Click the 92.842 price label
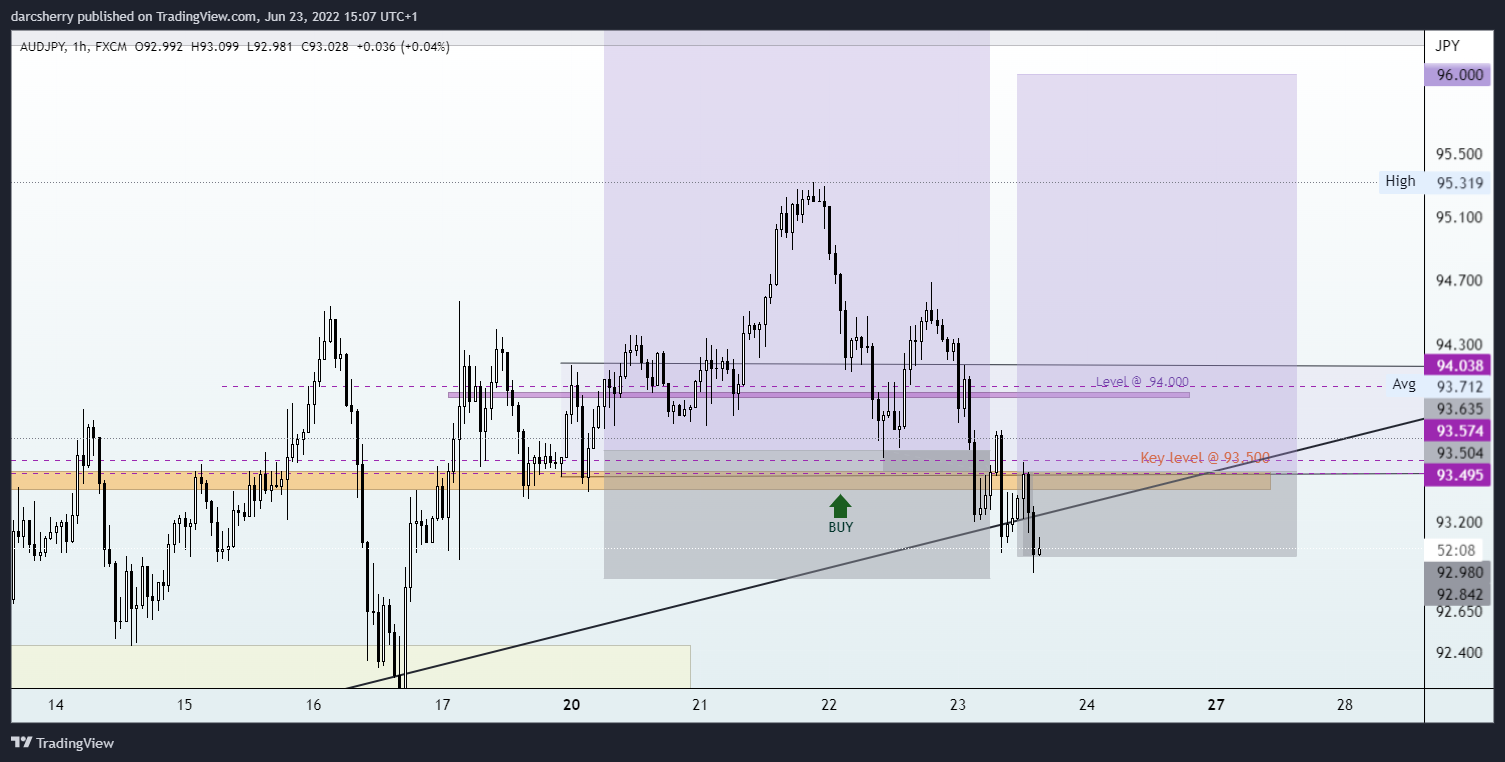The image size is (1505, 762). (x=1458, y=594)
